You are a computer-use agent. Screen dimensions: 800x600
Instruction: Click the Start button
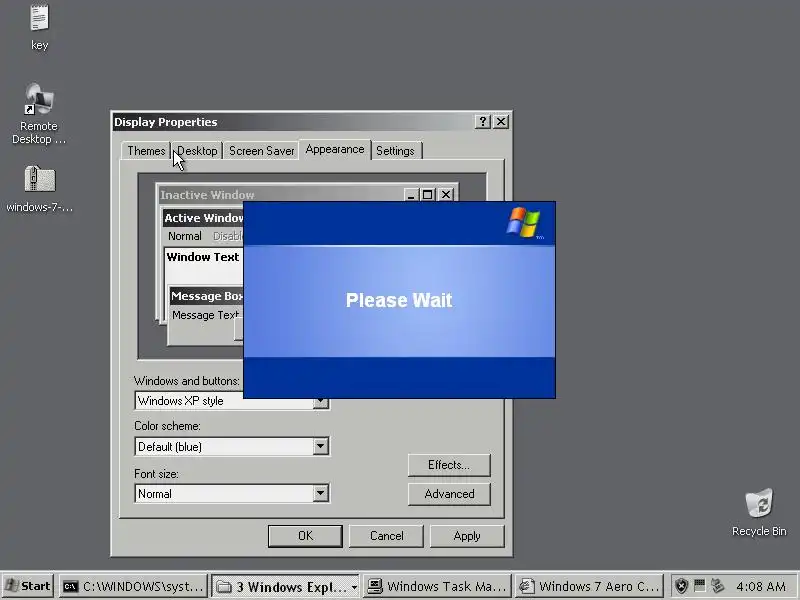28,586
